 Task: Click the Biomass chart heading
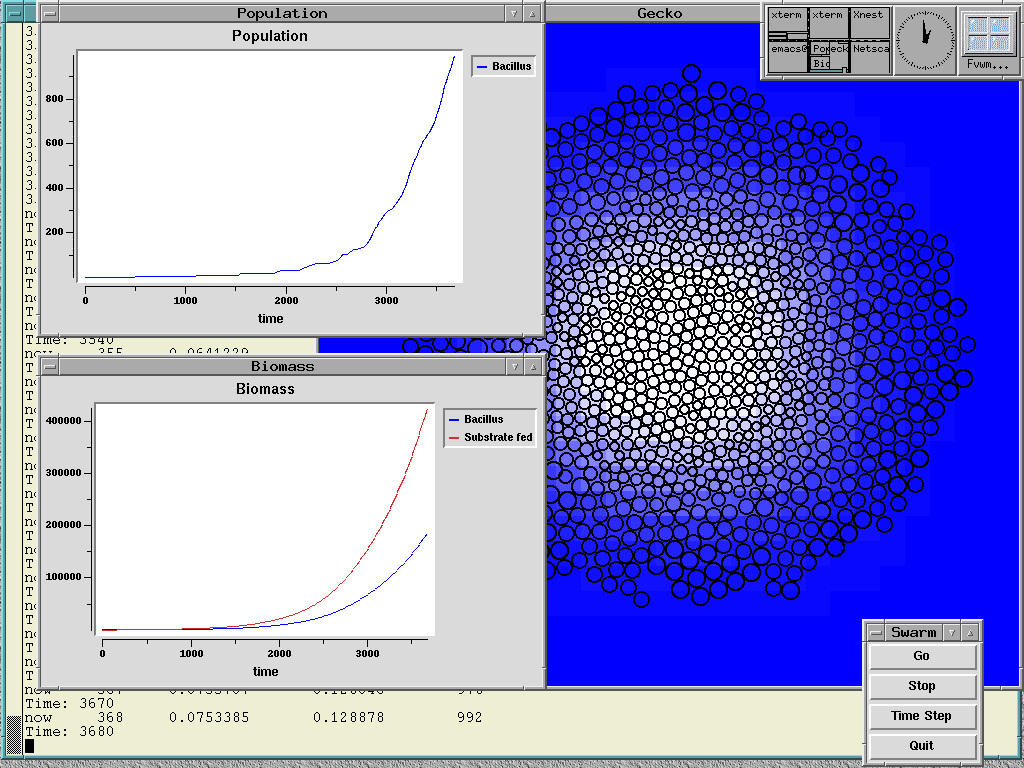tap(265, 389)
